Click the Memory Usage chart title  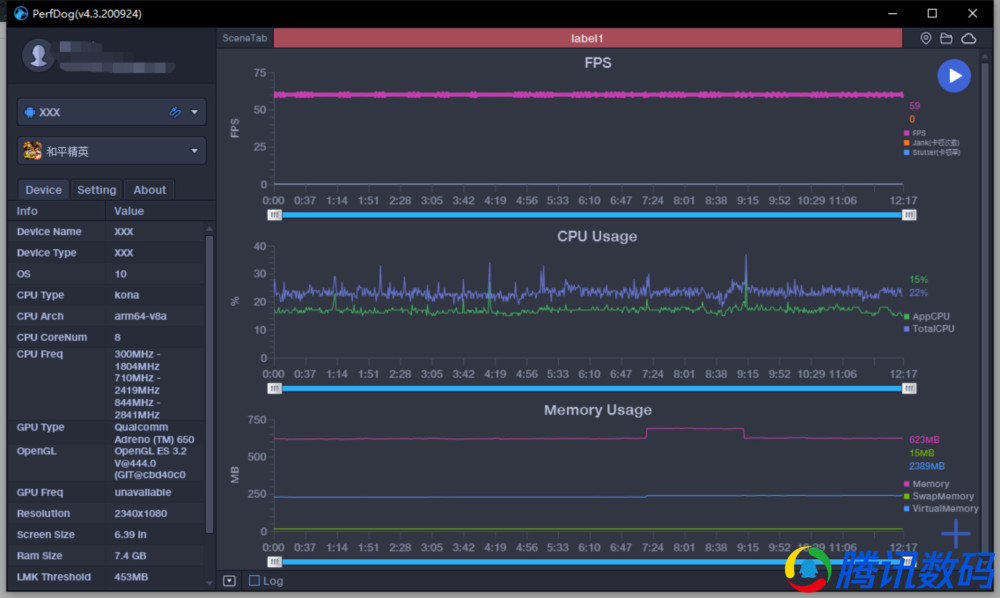pyautogui.click(x=598, y=409)
